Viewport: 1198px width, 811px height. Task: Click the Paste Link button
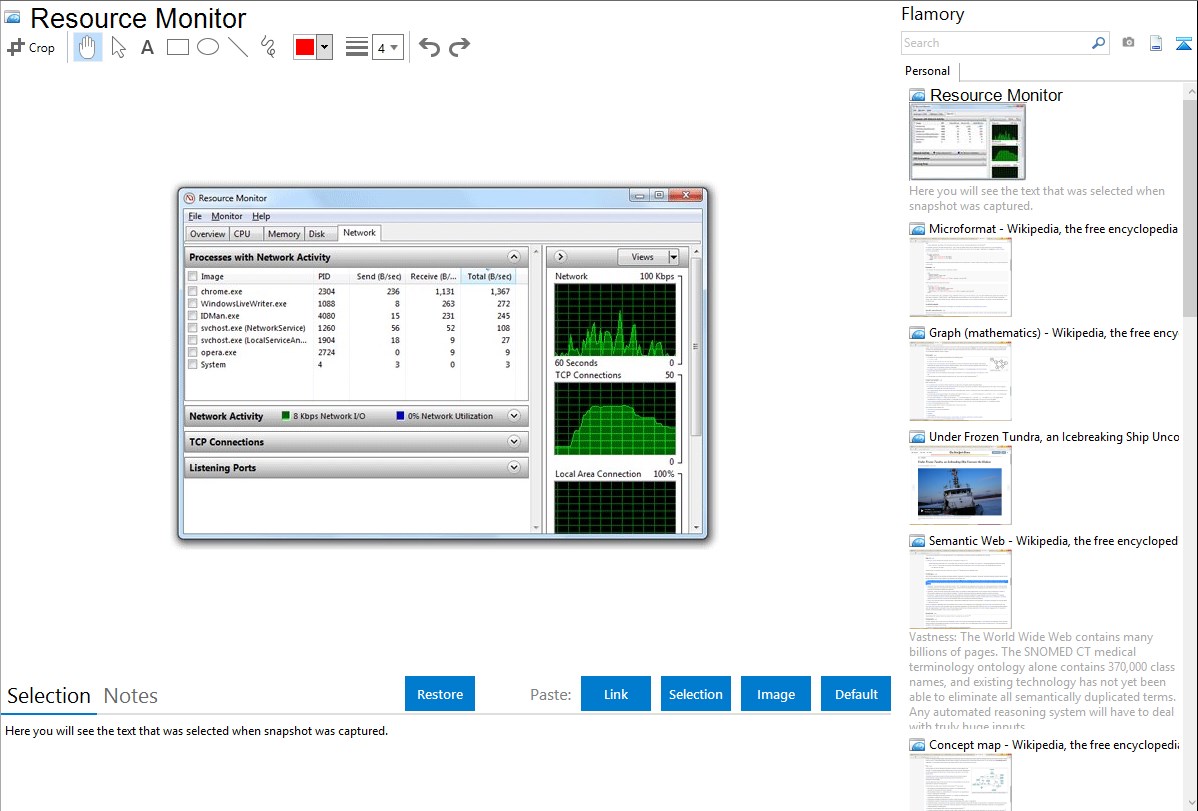coord(616,694)
